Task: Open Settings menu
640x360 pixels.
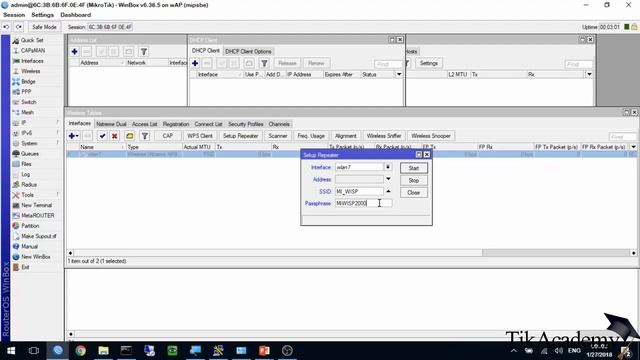Action: pos(42,15)
